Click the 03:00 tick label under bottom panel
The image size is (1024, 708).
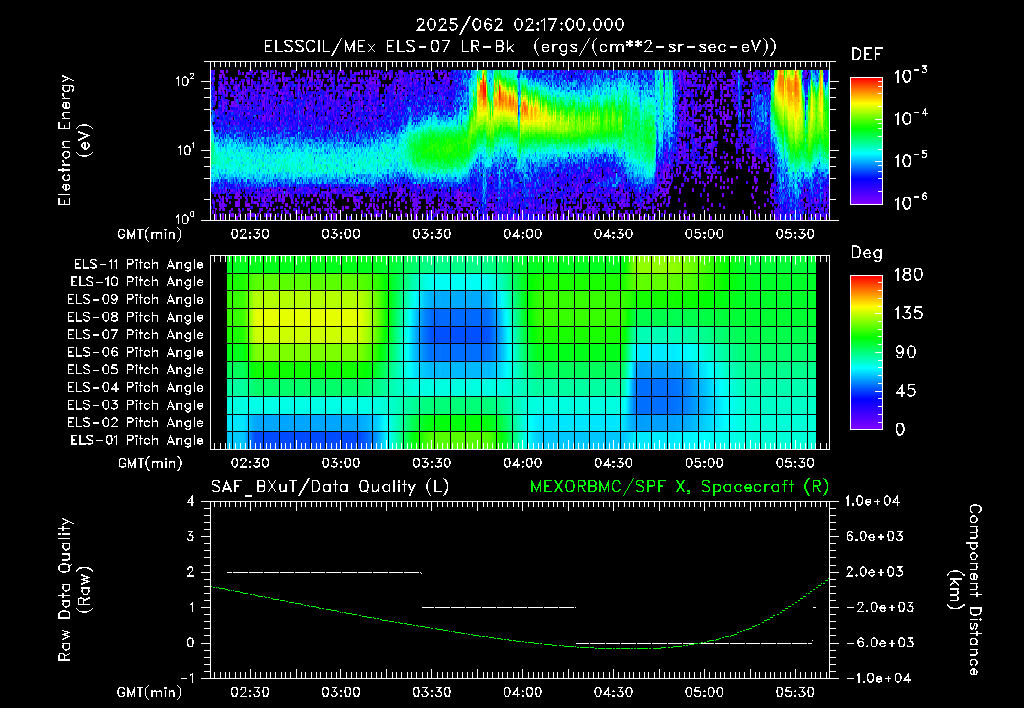[341, 692]
